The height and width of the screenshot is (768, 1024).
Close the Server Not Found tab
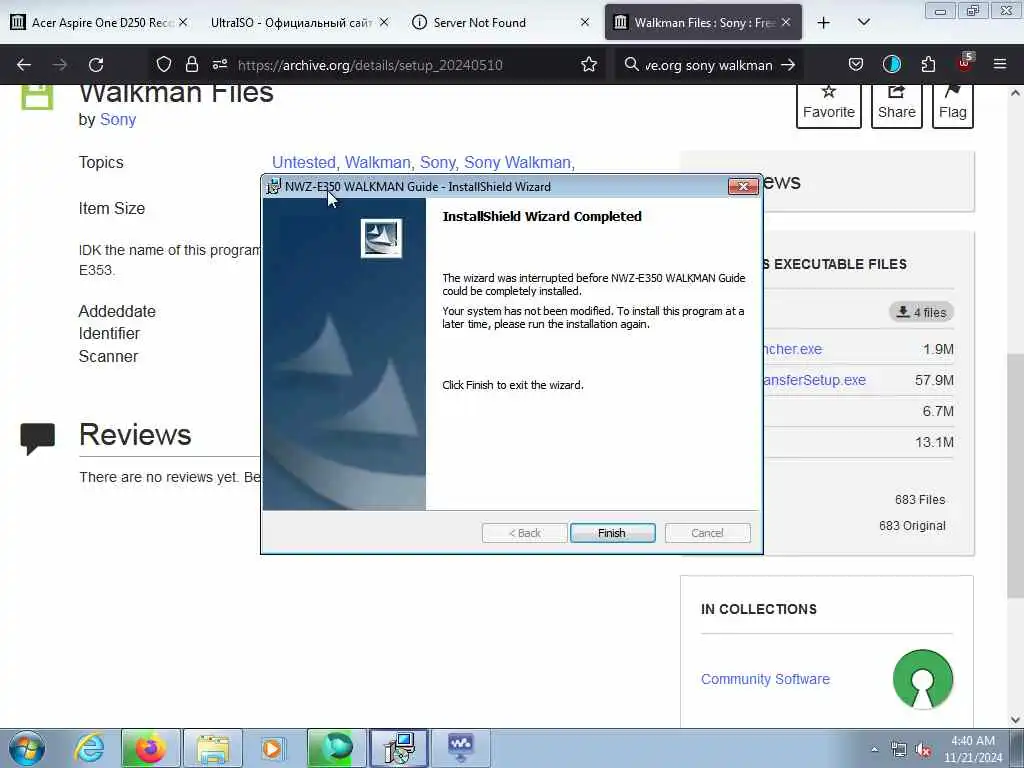[x=584, y=22]
